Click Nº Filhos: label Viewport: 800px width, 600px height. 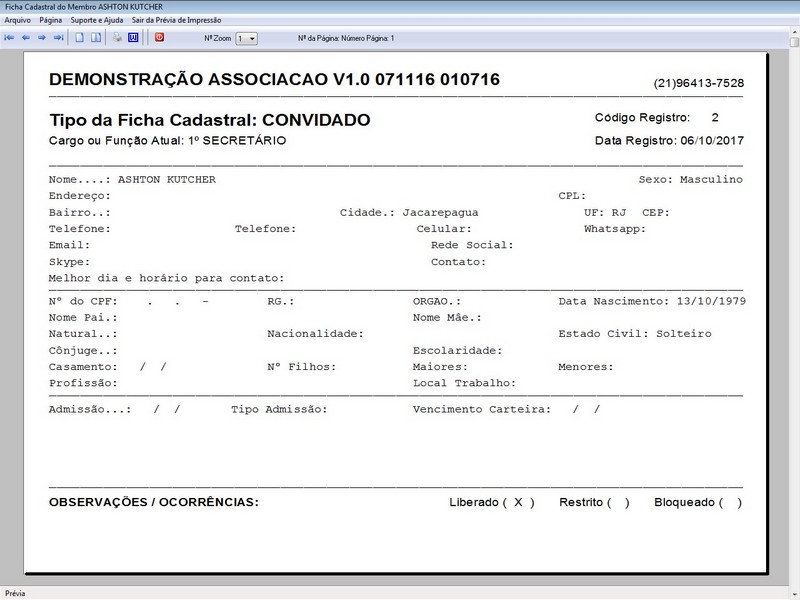[x=302, y=367]
